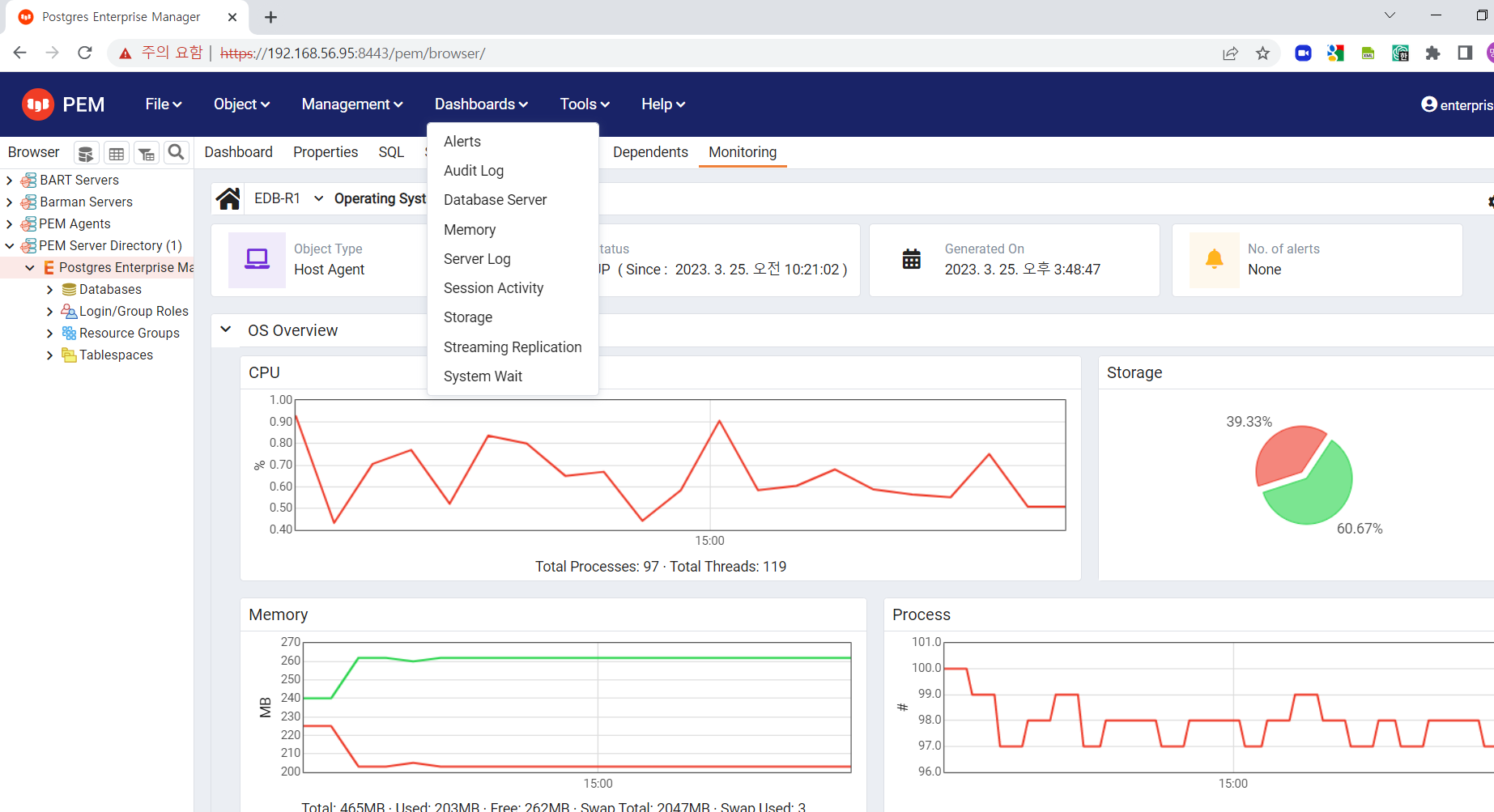Expand the Tablespaces node
Screen dimensions: 1494x812
click(50, 355)
